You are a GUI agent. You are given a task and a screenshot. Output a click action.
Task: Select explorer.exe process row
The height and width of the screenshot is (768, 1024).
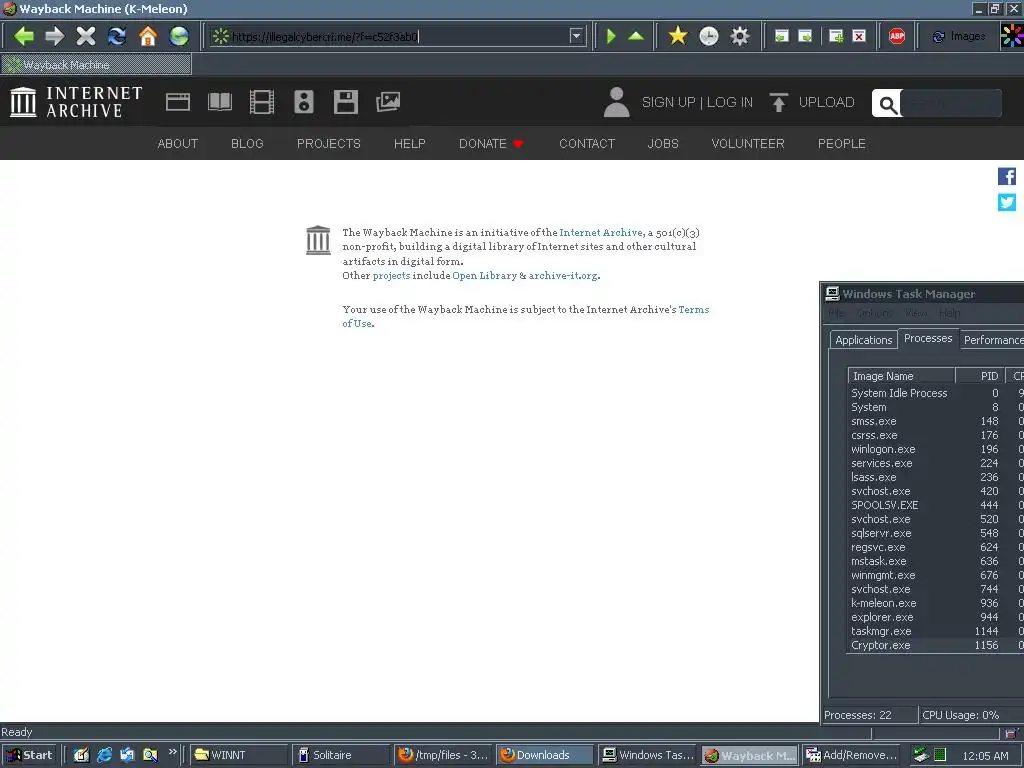(x=935, y=617)
